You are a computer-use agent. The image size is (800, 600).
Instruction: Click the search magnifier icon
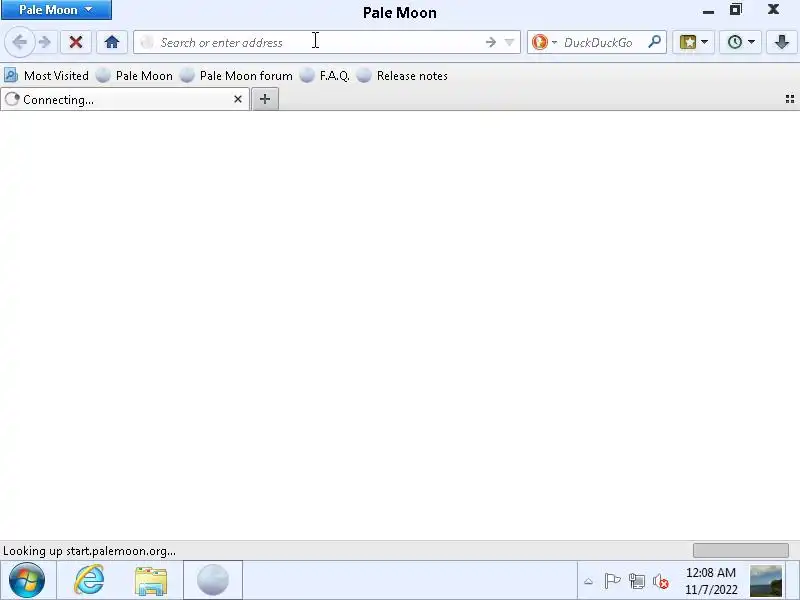pyautogui.click(x=654, y=42)
